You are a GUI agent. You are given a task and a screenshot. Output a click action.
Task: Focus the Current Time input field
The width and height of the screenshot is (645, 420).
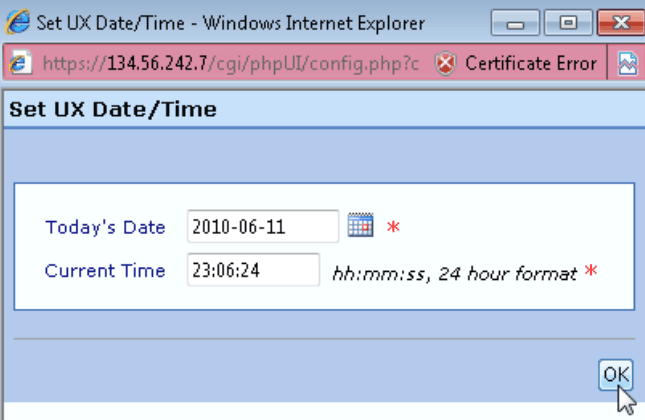(x=252, y=271)
